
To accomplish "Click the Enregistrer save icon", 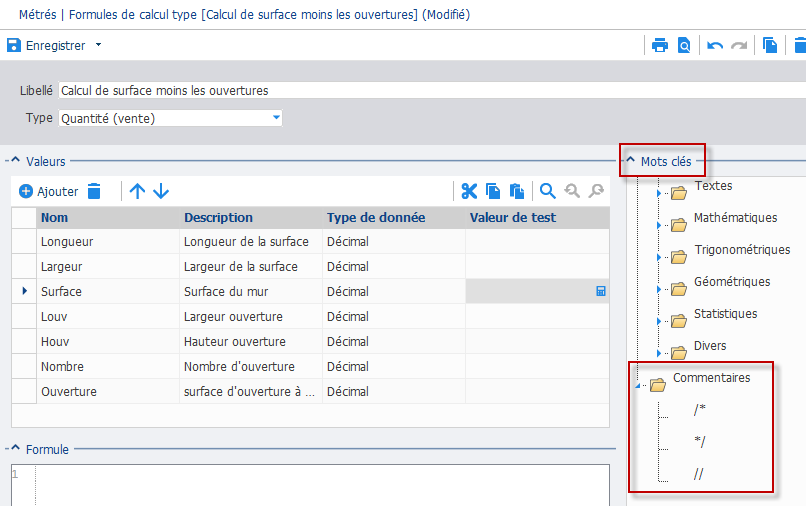I will pos(14,45).
